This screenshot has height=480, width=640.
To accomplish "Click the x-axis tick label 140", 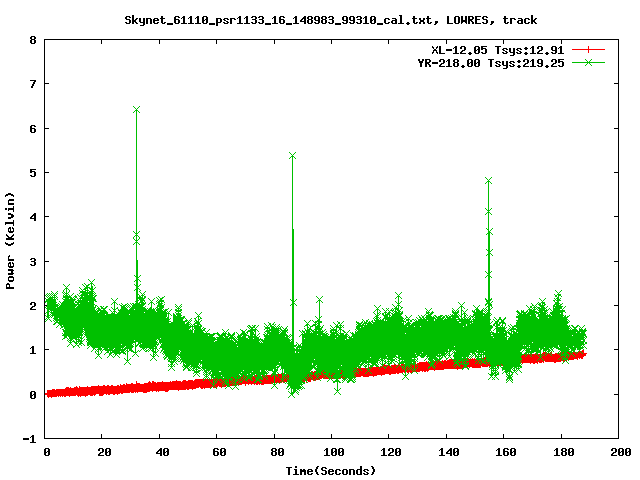I will (446, 452).
